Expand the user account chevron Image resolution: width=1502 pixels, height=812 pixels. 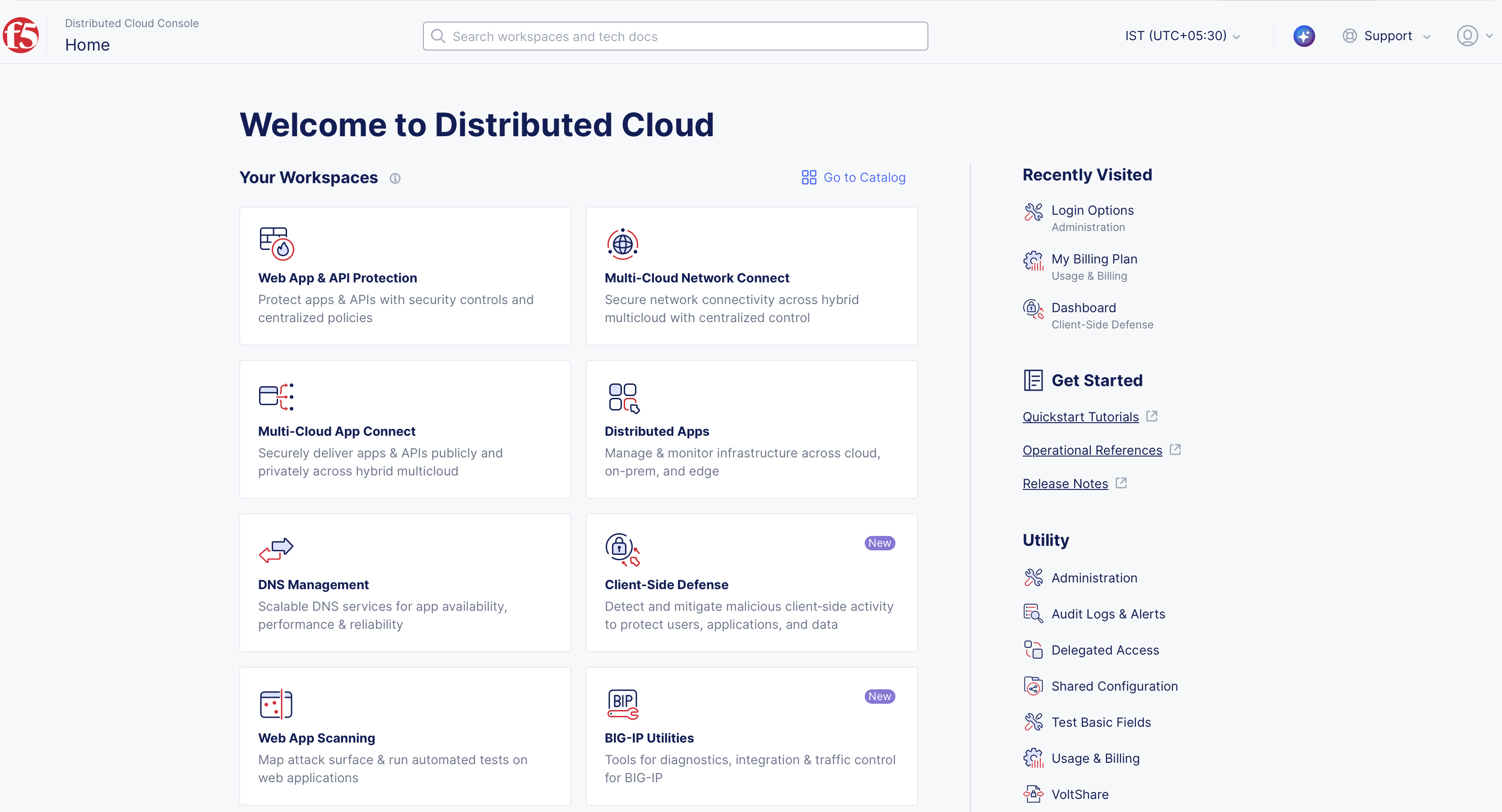point(1489,36)
